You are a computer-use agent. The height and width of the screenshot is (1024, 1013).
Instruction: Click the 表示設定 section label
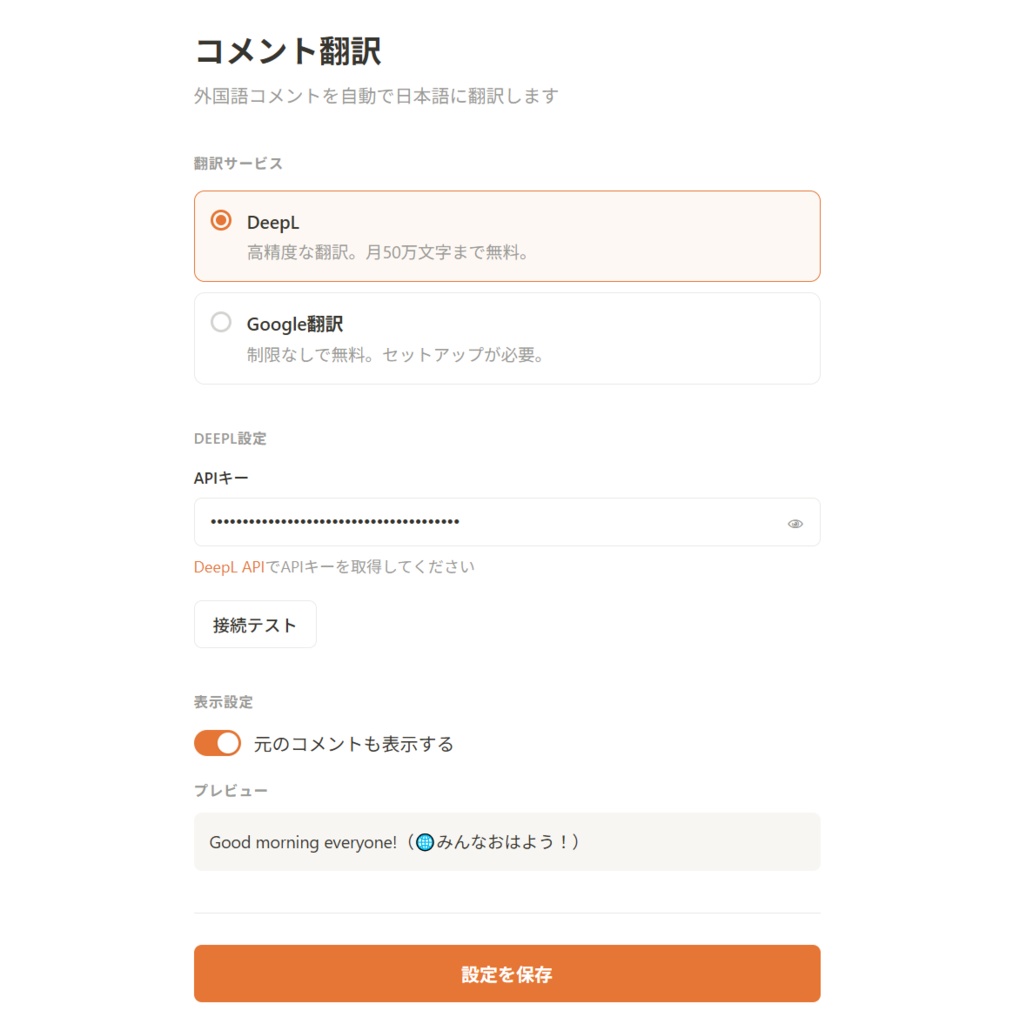point(223,702)
